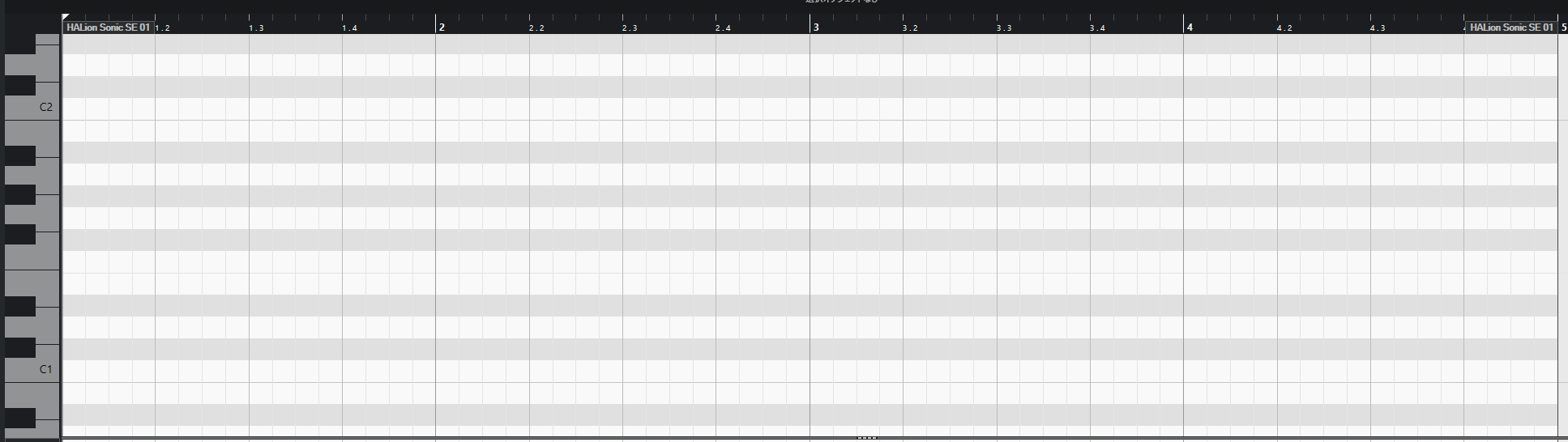This screenshot has width=1568, height=442.
Task: Click bar 2 in the timeline ruler
Action: point(442,27)
